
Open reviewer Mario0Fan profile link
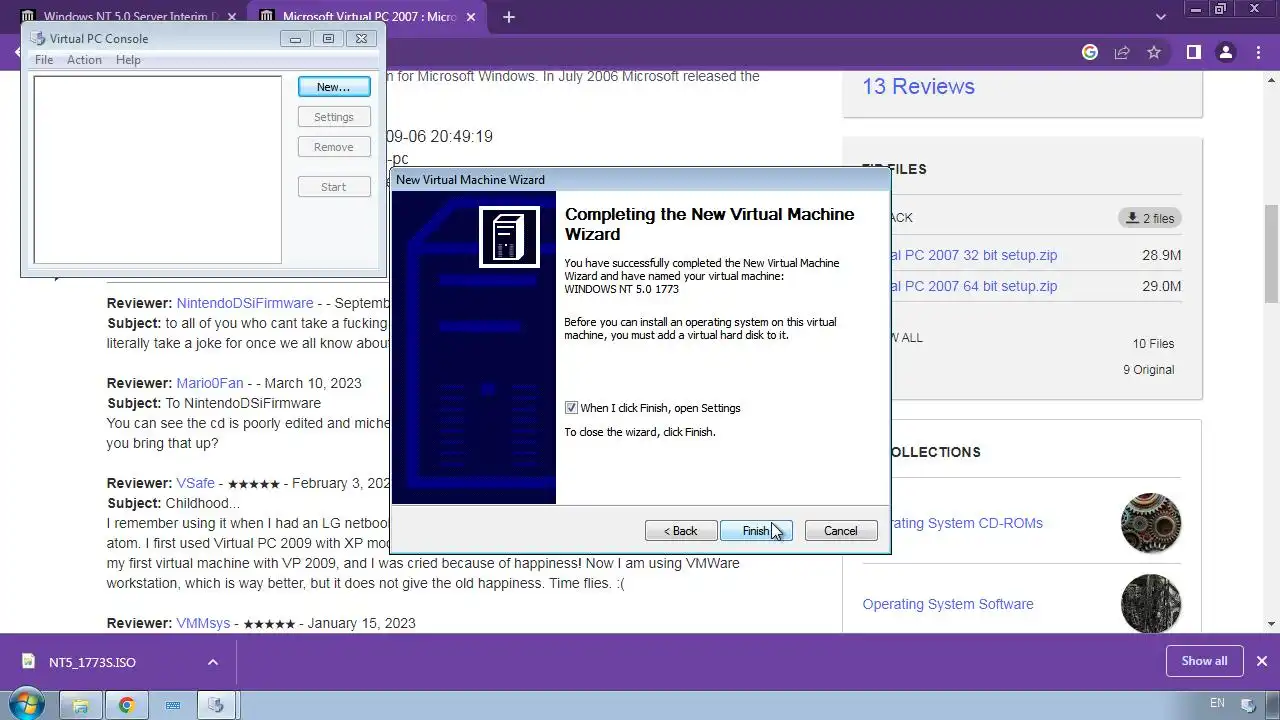pos(210,383)
